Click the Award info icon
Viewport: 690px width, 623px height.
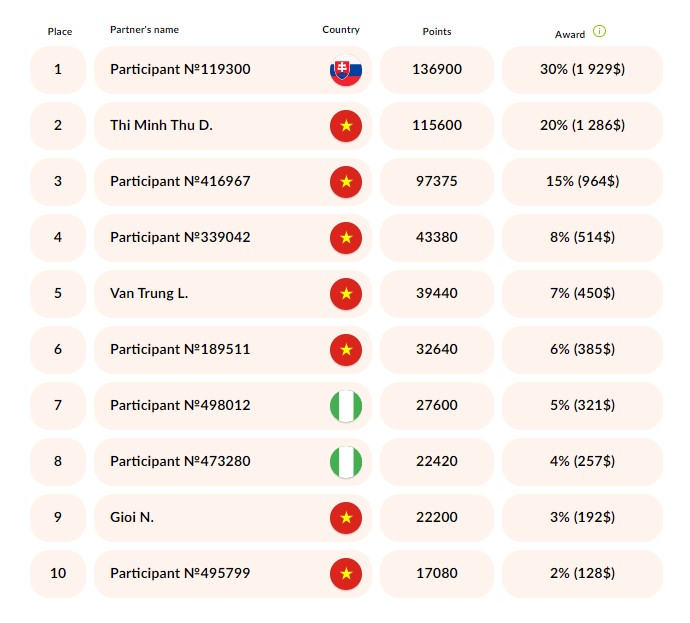599,31
